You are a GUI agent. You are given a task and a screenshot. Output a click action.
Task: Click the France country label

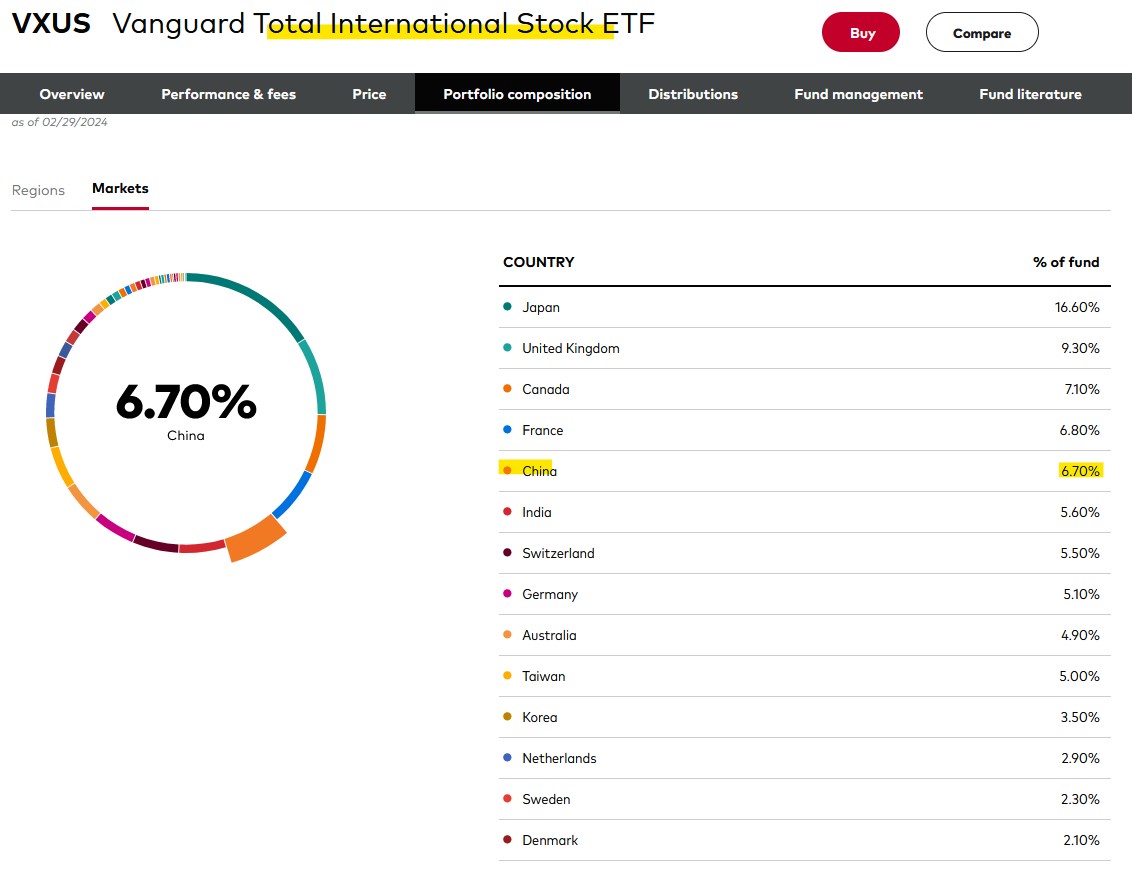[x=542, y=430]
